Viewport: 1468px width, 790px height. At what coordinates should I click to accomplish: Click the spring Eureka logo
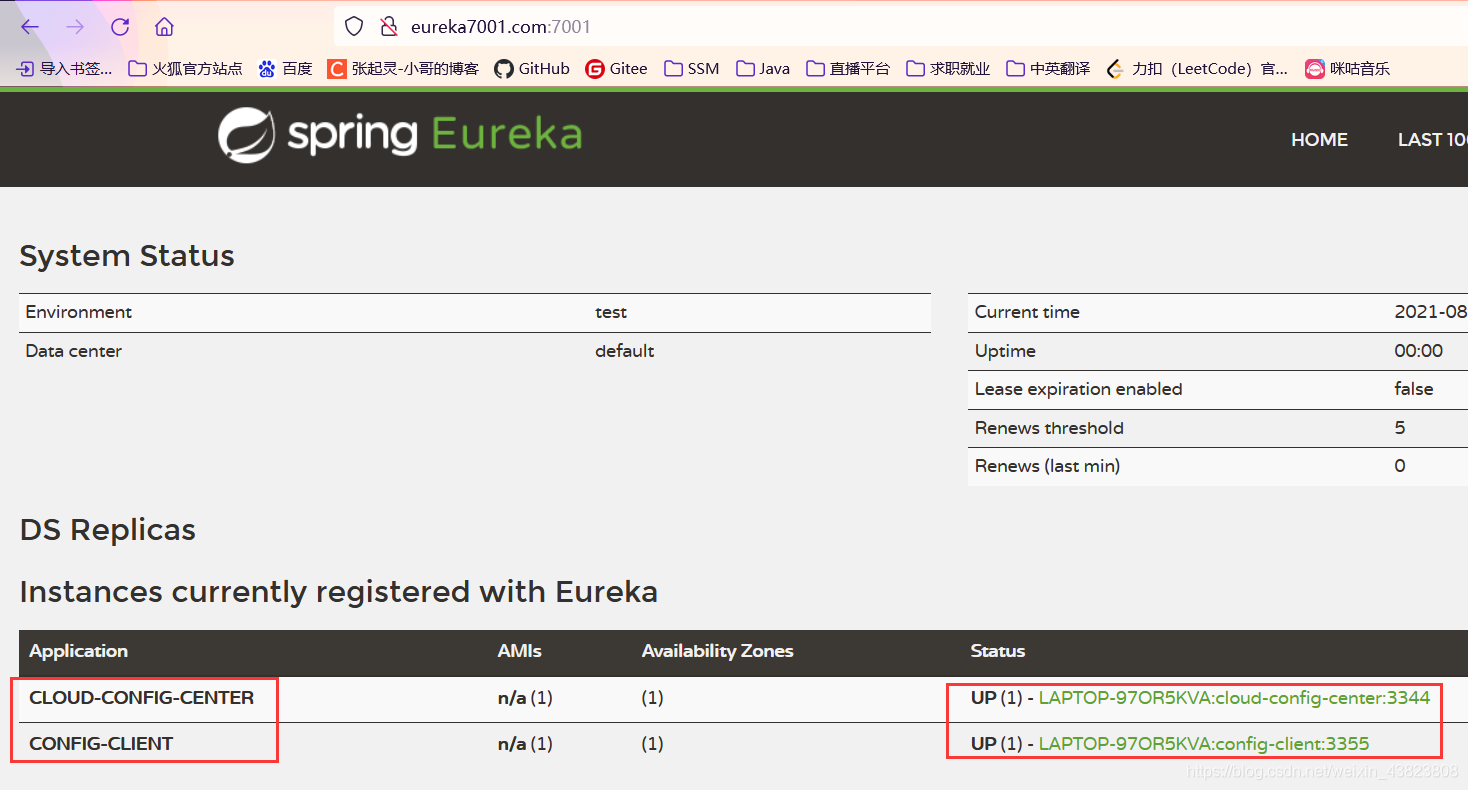[x=400, y=136]
